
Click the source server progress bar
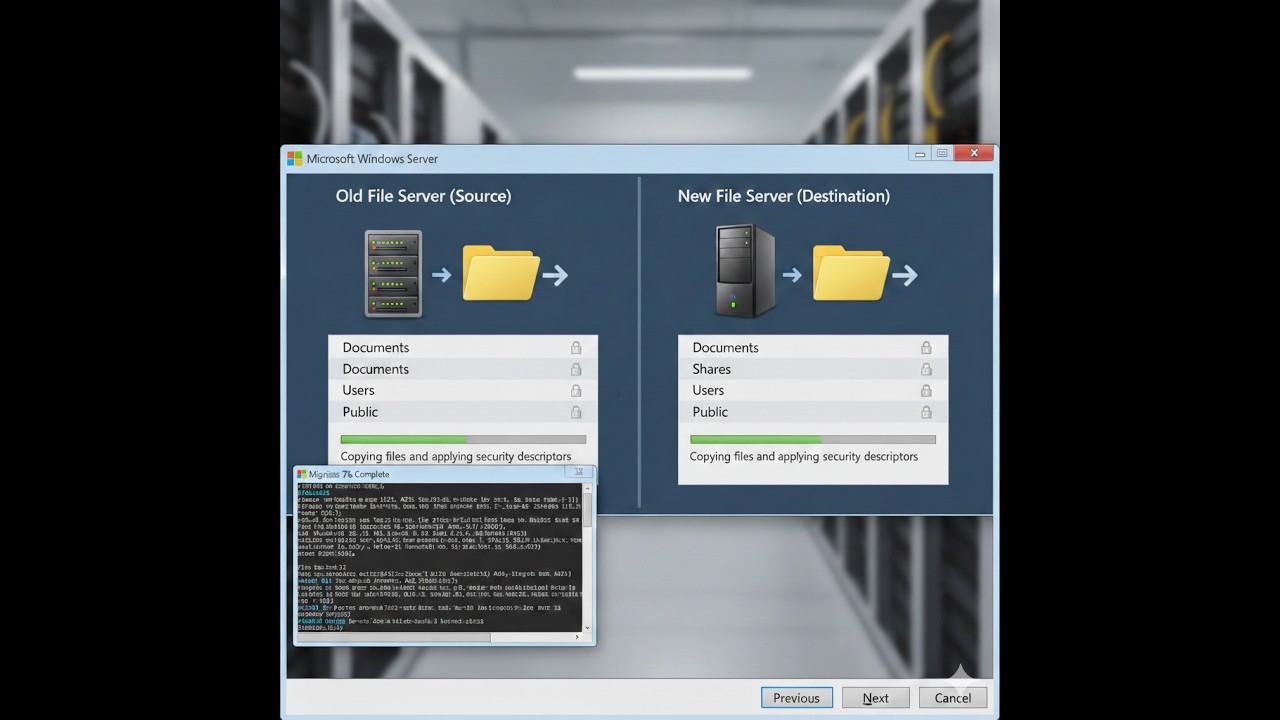(463, 439)
